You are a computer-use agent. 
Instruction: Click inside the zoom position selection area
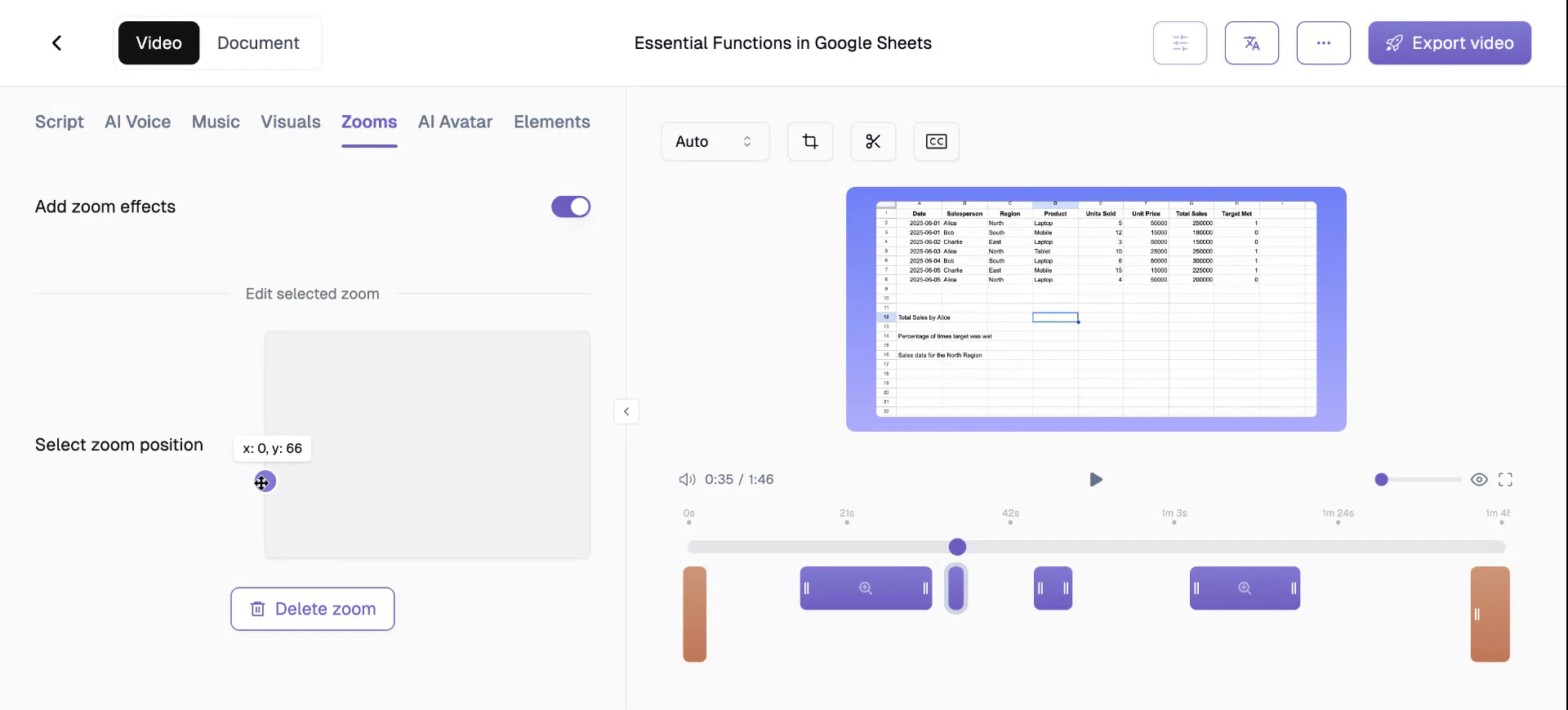pos(427,445)
